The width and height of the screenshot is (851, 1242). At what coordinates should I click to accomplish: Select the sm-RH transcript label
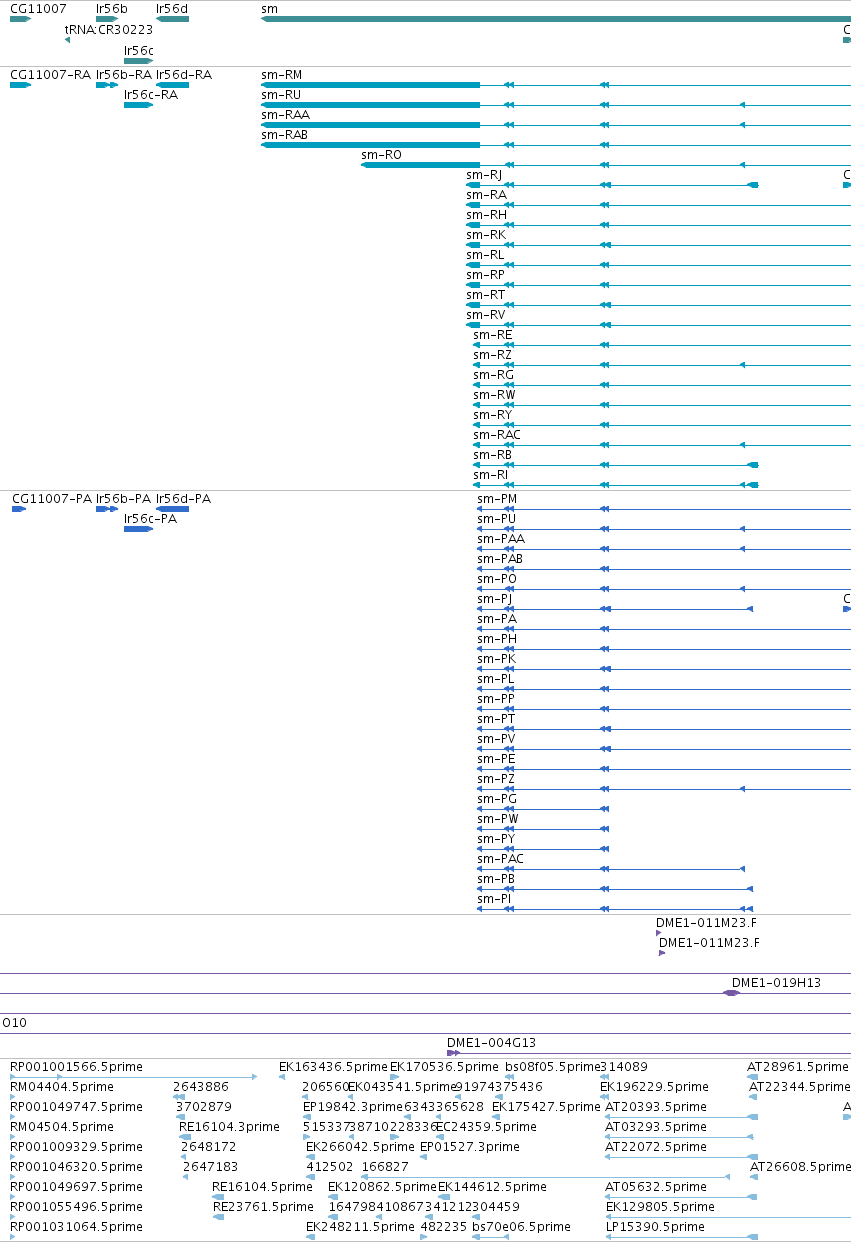coord(486,215)
